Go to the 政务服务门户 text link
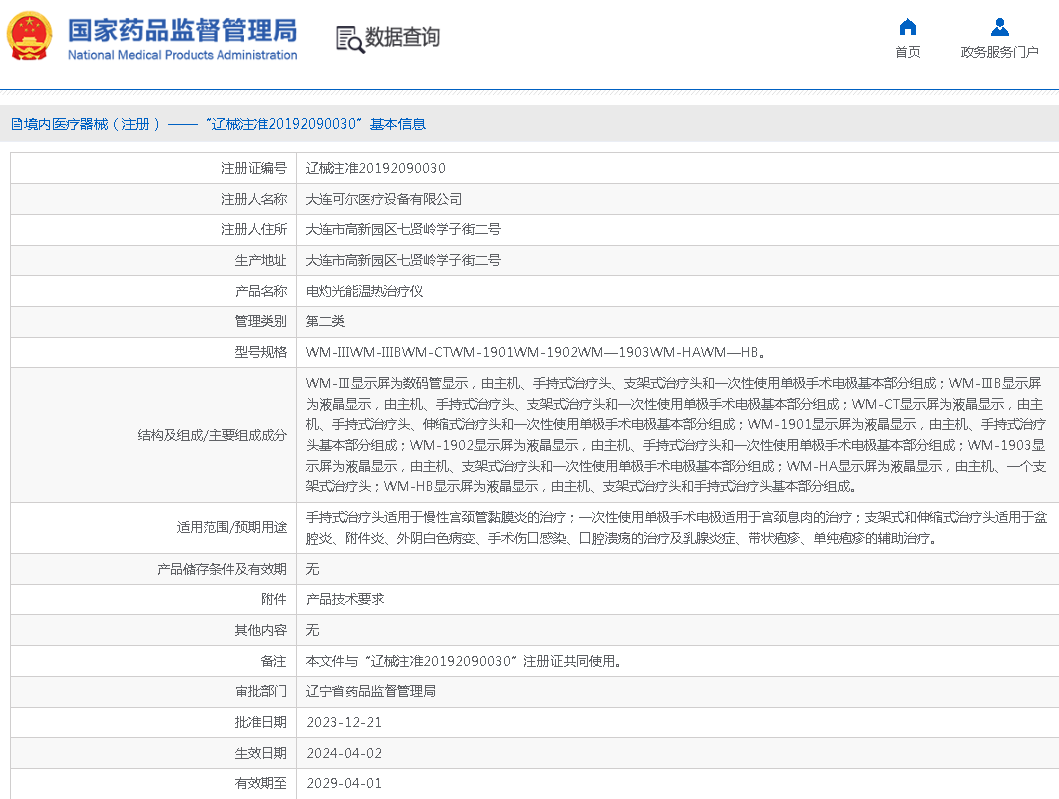1059x799 pixels. 999,53
